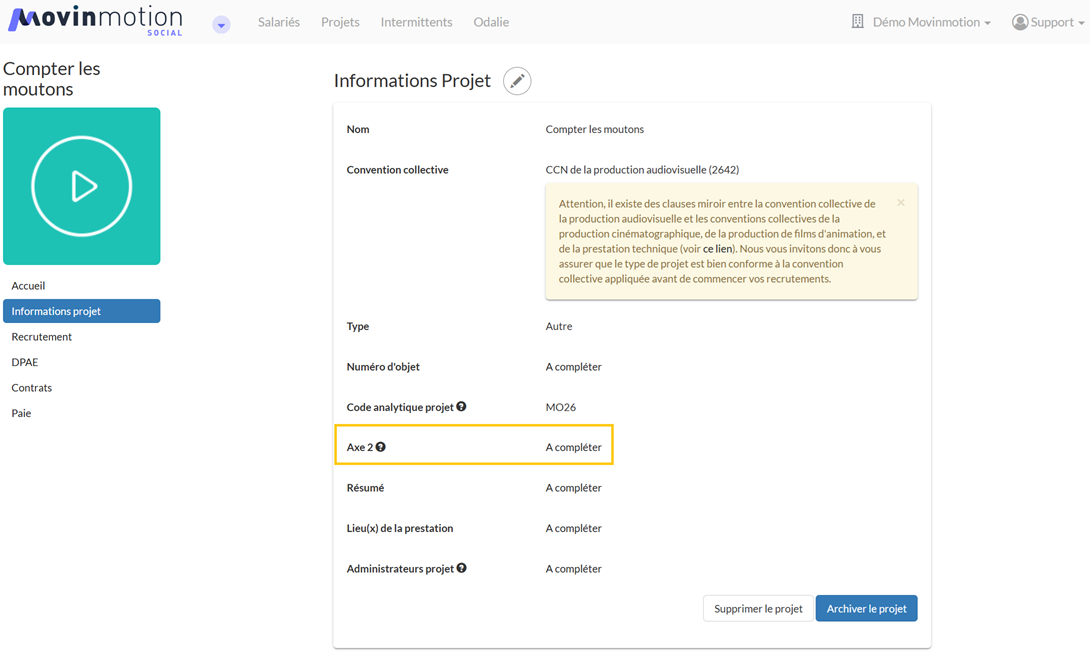This screenshot has width=1090, height=669.
Task: Click the Movinmotion Social logo
Action: (x=96, y=21)
